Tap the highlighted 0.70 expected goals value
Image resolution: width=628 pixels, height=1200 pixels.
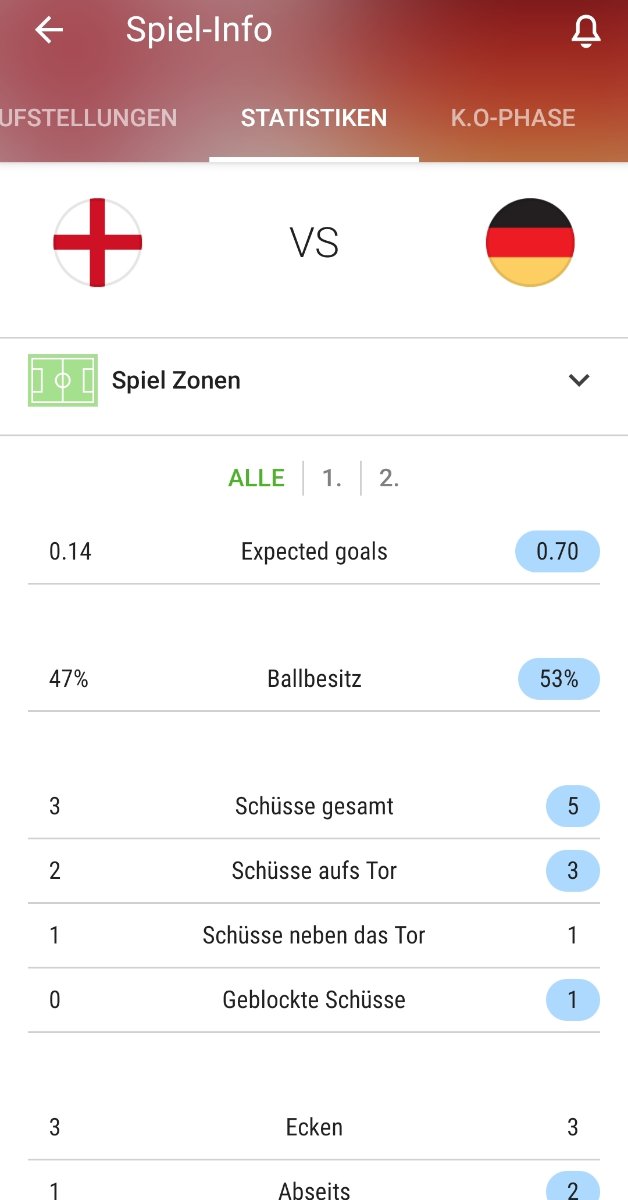pos(557,551)
